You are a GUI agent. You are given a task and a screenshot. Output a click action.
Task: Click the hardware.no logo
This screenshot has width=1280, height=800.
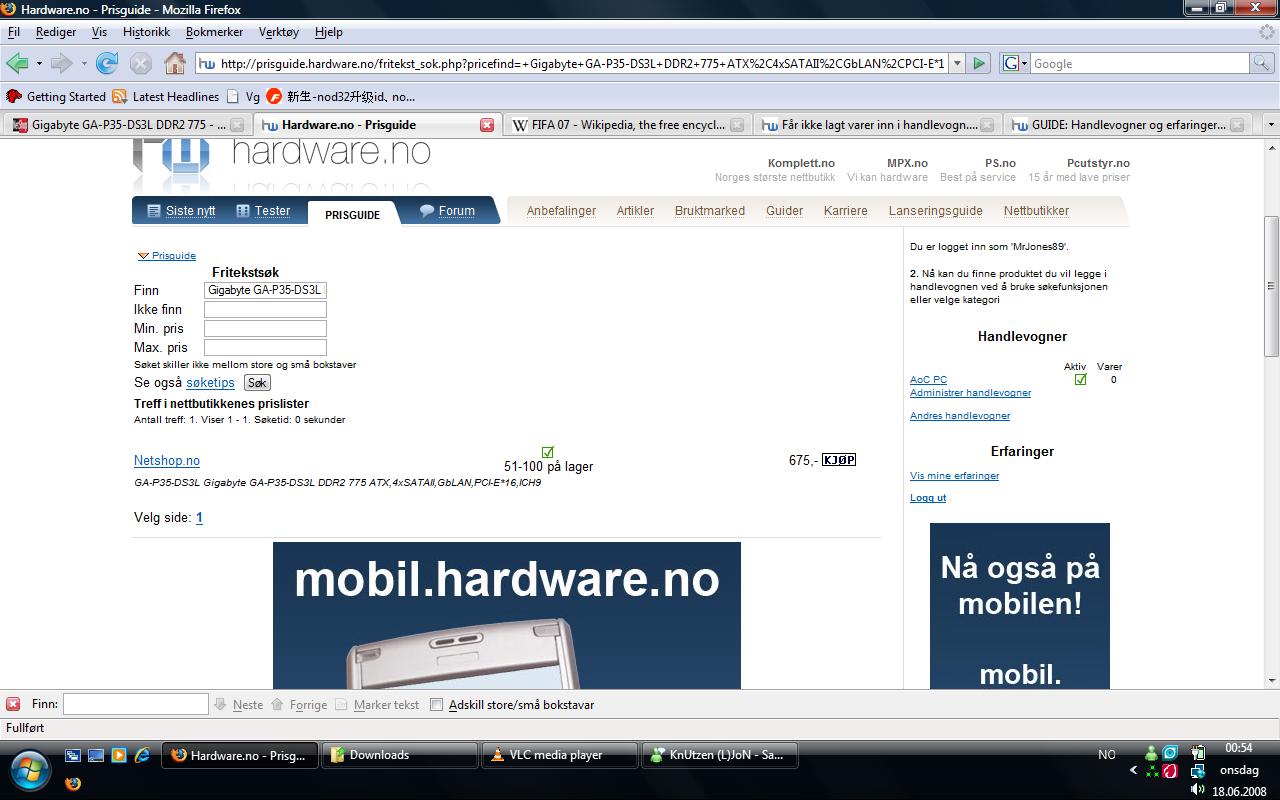[282, 165]
